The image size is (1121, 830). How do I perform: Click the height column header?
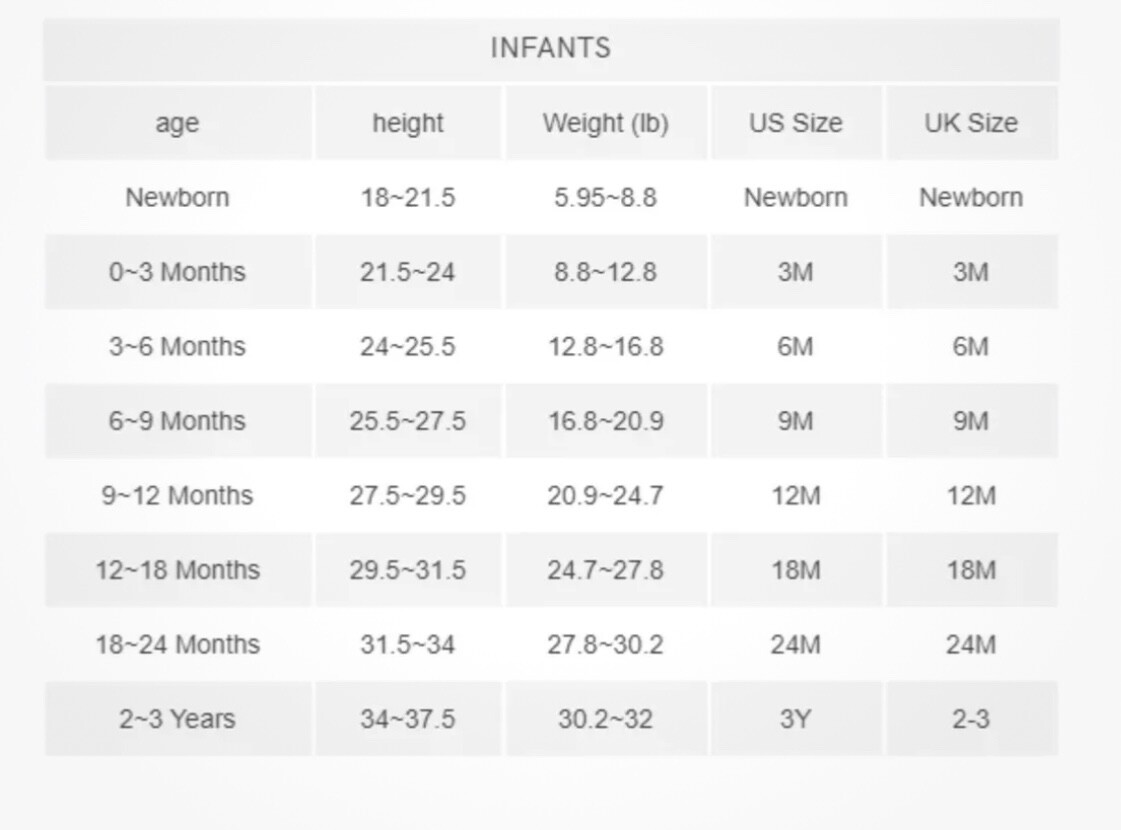[x=408, y=123]
